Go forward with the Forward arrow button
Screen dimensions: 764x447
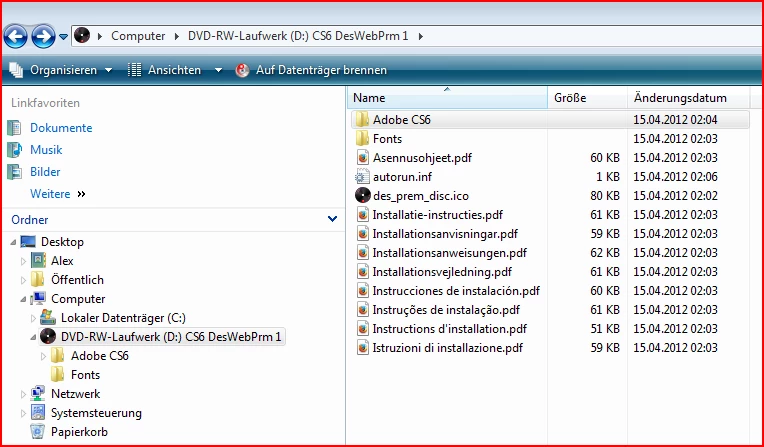pos(43,36)
